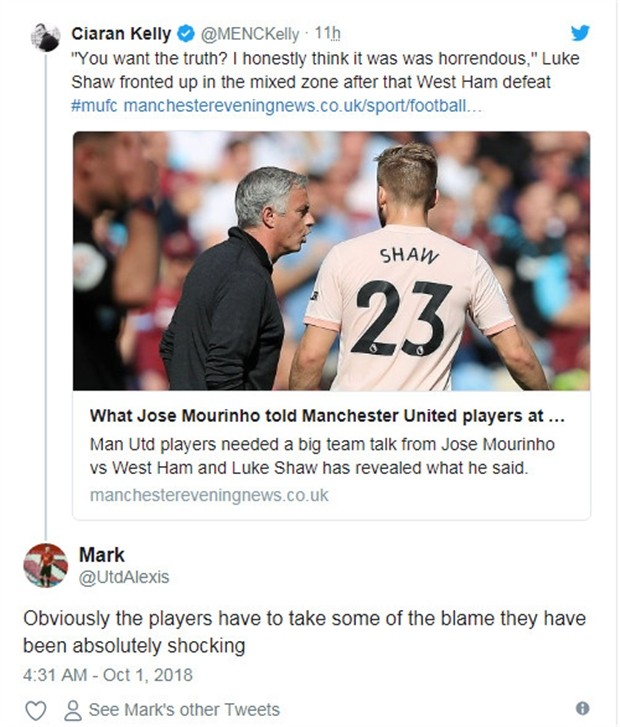The height and width of the screenshot is (727, 620).
Task: Click the manchestereveningnews.co.uk domain under the card
Action: tap(208, 495)
